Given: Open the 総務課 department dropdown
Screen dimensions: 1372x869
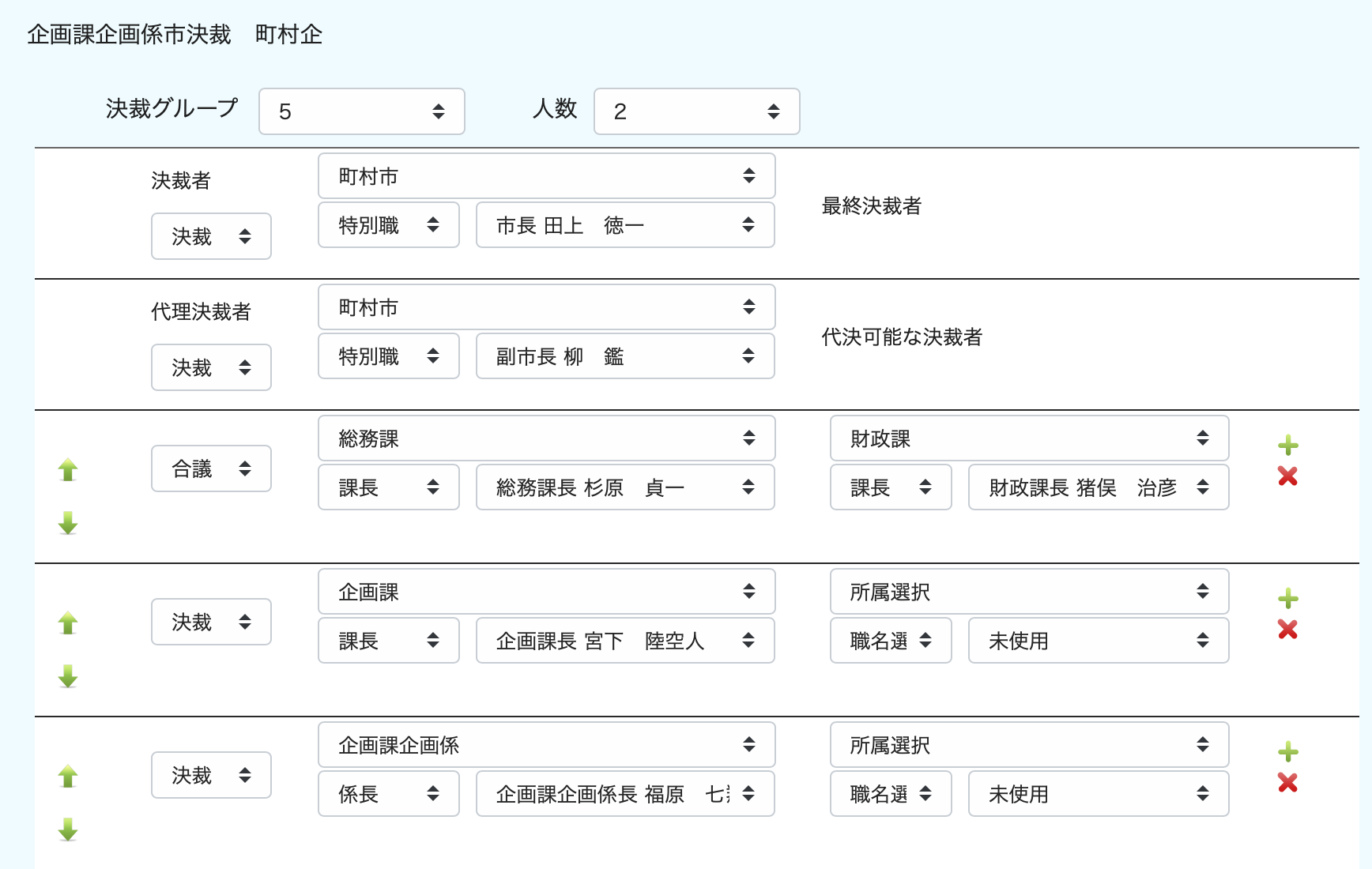Looking at the screenshot, I should (546, 438).
